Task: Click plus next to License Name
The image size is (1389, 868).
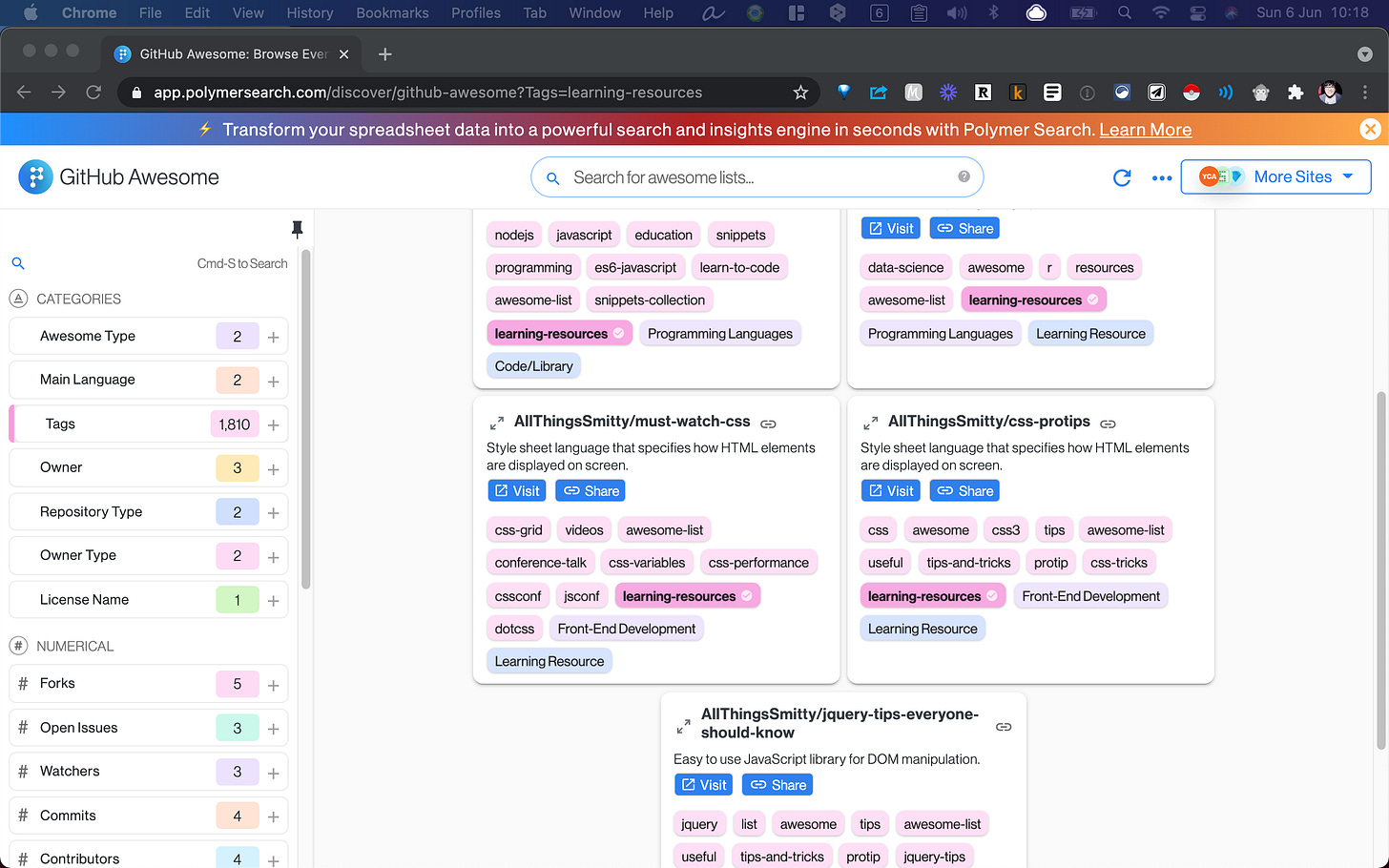Action: pyautogui.click(x=274, y=600)
